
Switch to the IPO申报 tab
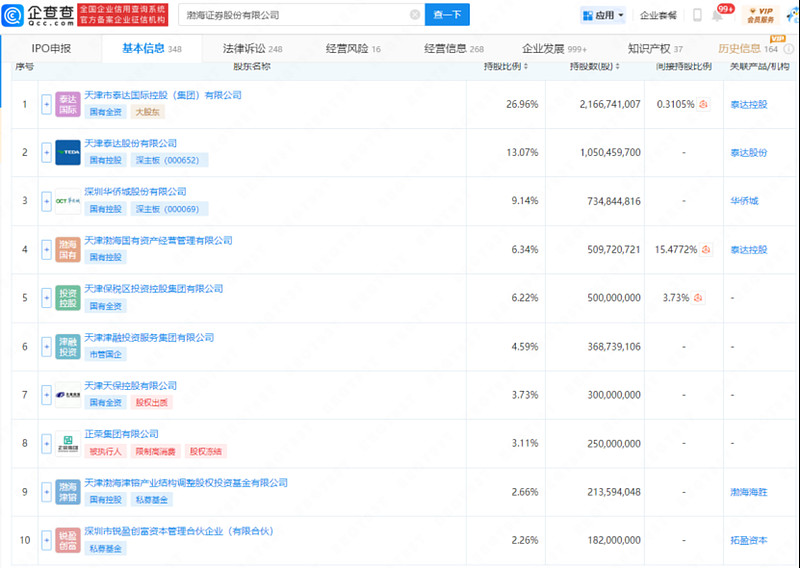coord(51,48)
